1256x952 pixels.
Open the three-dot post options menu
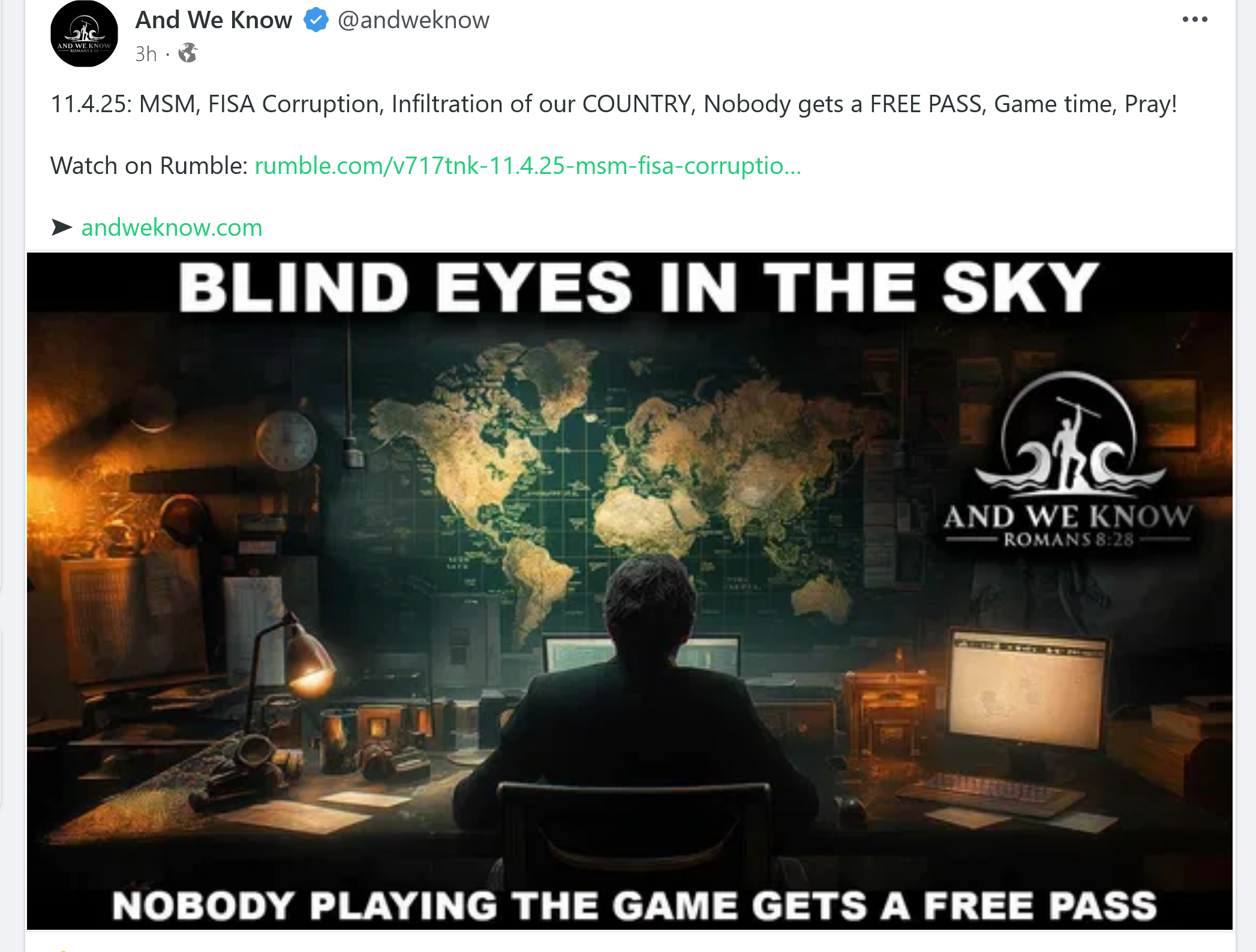click(1194, 19)
